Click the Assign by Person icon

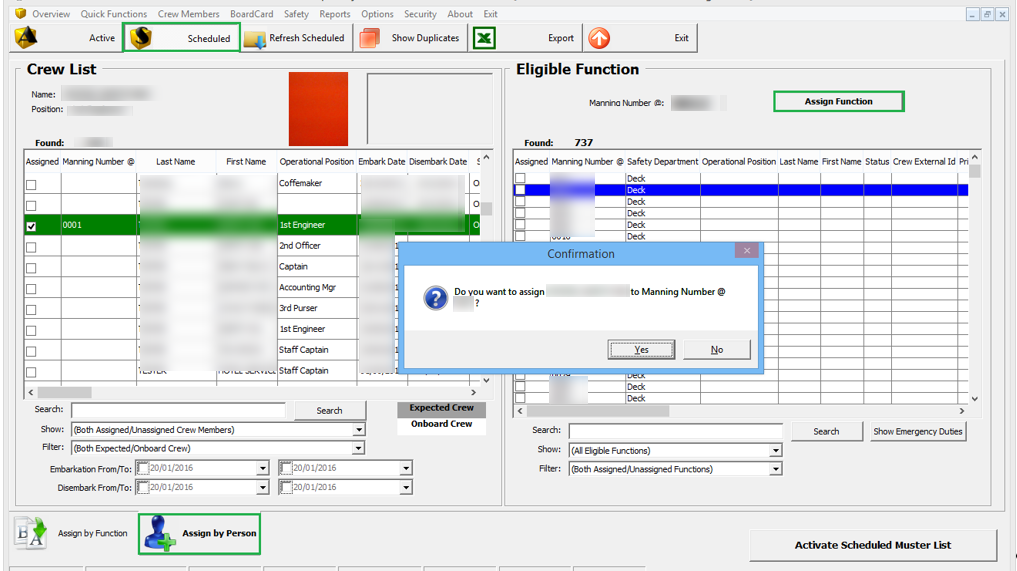(x=160, y=533)
